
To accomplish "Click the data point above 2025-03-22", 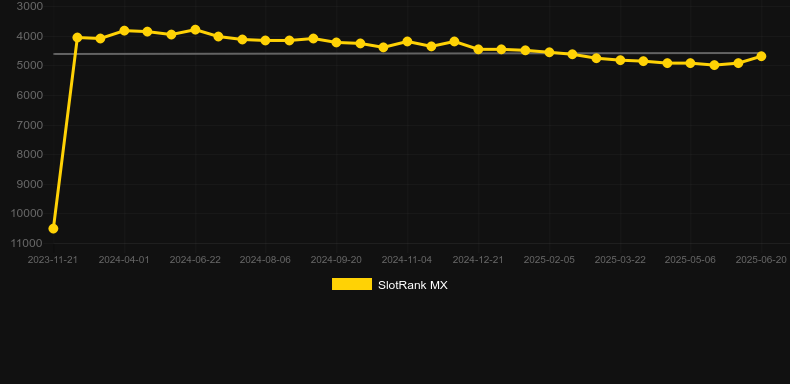I will 620,60.
